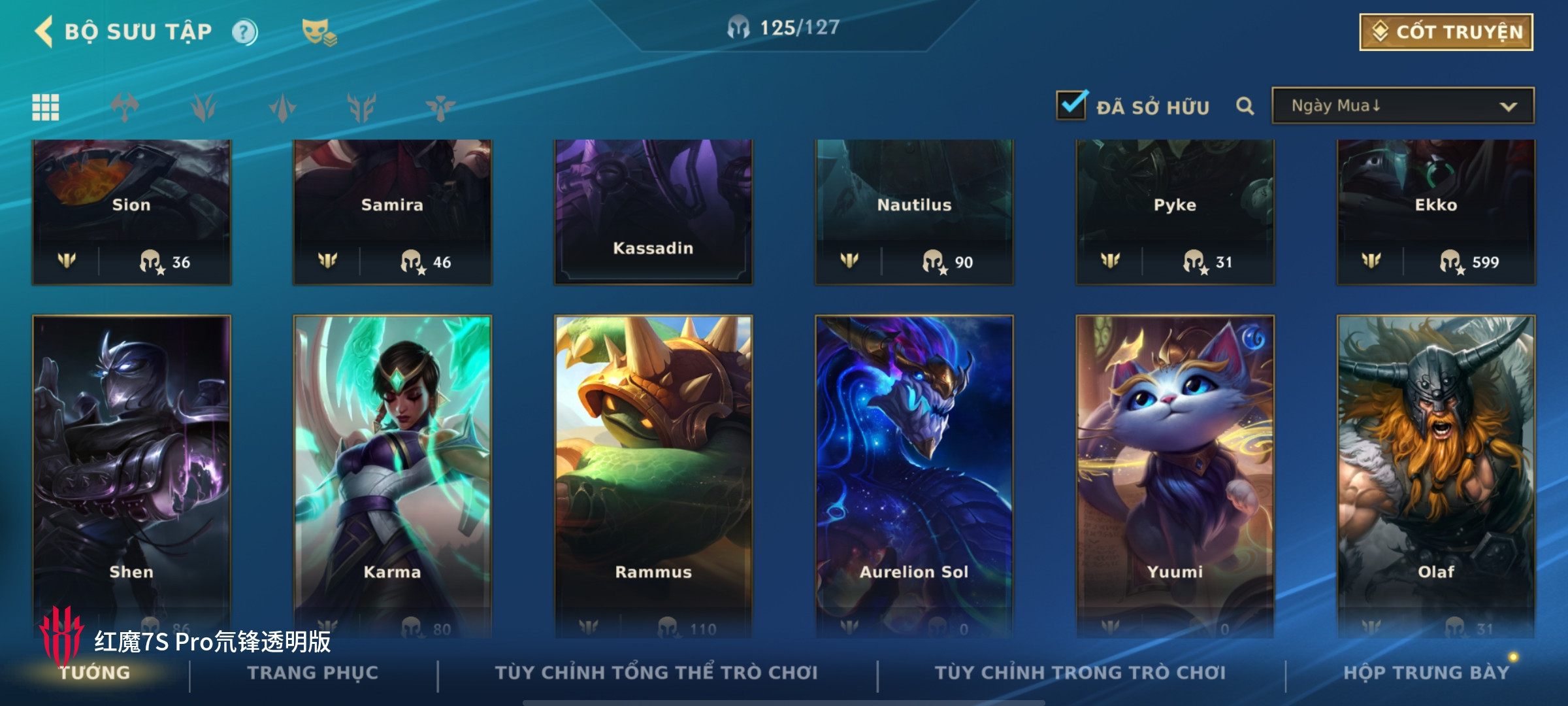
Task: Open the champion search magnifier
Action: tap(1245, 107)
